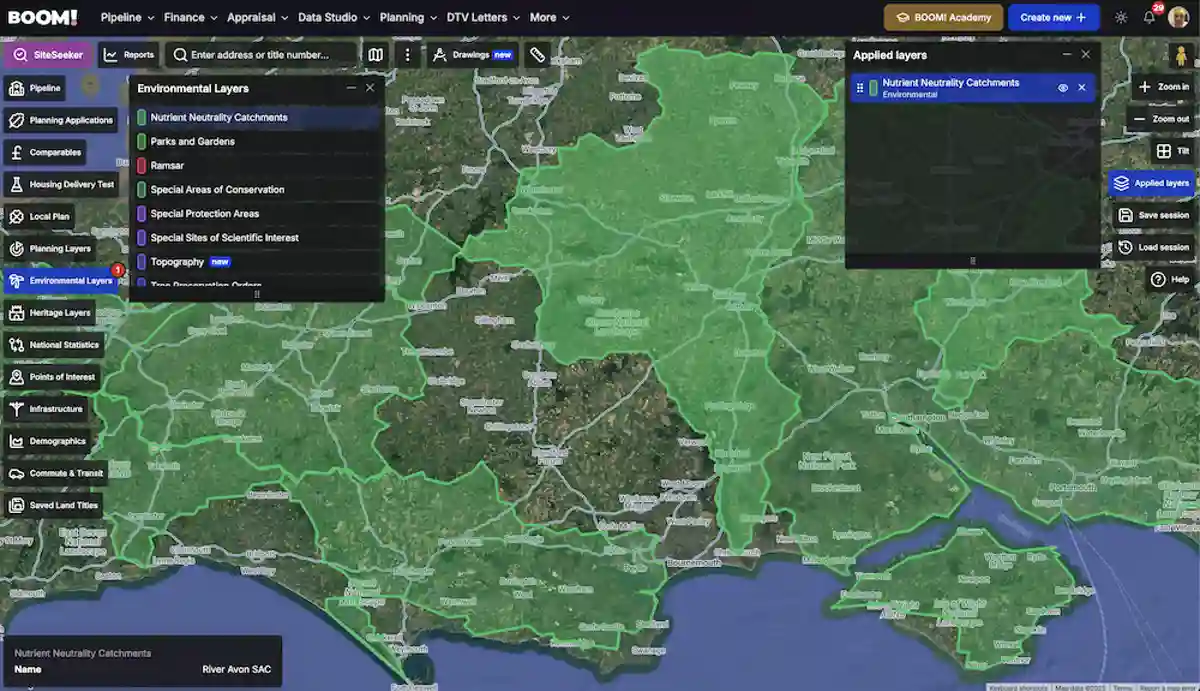
Task: Open the notifications bell
Action: click(1149, 17)
